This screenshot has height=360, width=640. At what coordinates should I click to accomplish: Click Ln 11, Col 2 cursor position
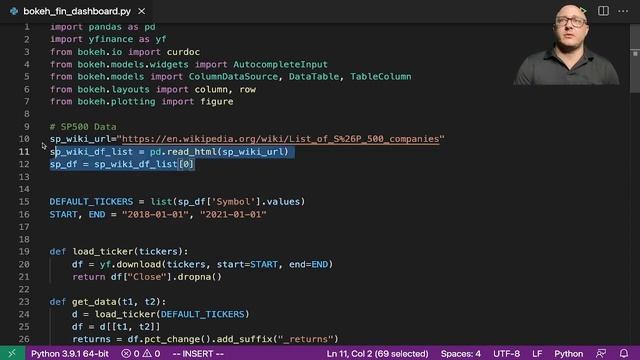[x=378, y=353]
